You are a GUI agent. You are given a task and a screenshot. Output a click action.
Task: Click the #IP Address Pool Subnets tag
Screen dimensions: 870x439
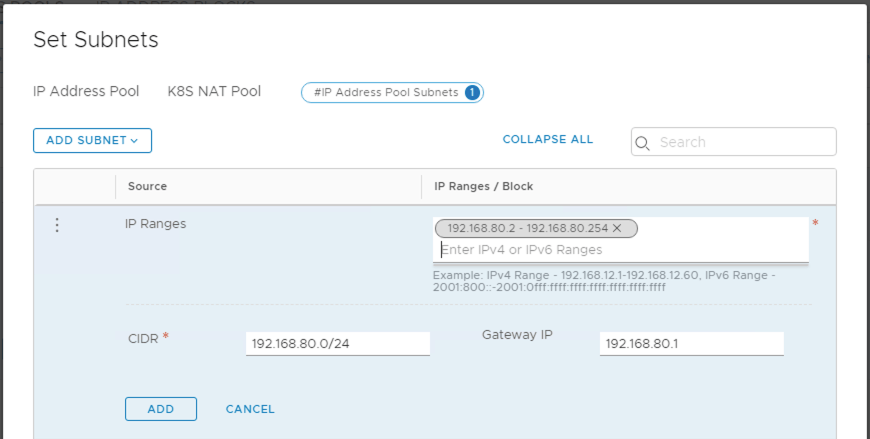(386, 92)
